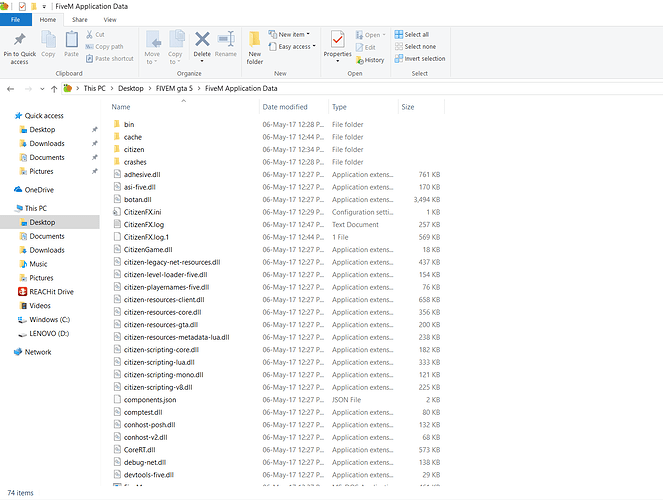Select the CitizenFX.ini file

pyautogui.click(x=142, y=212)
